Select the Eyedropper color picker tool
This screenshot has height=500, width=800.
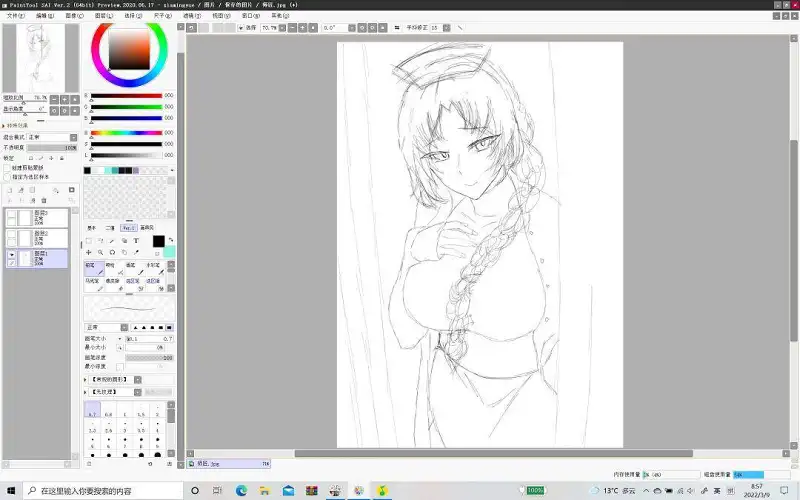[136, 252]
